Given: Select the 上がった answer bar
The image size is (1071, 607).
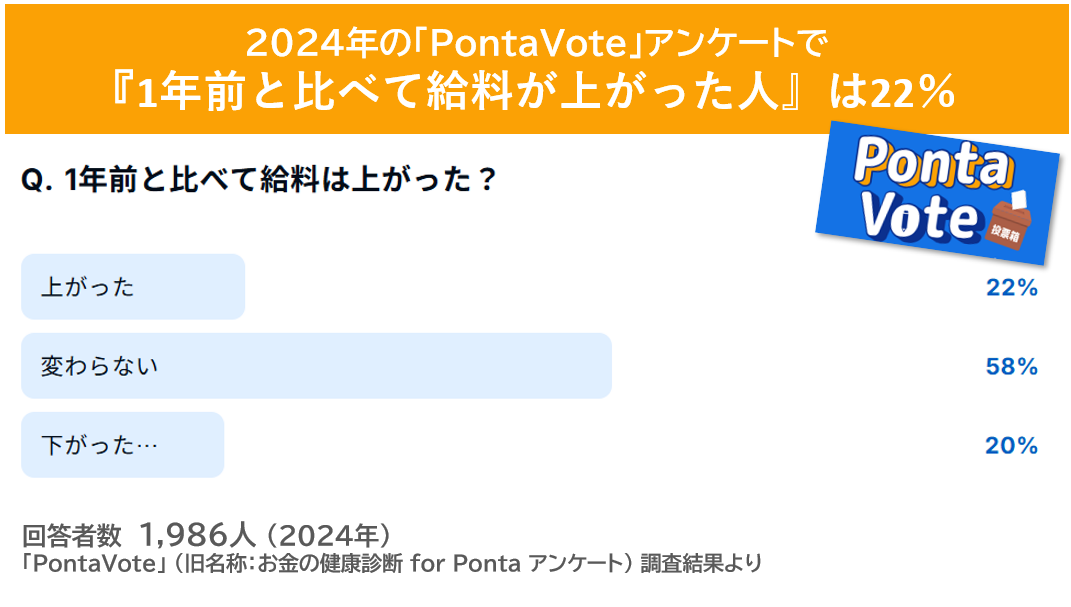Looking at the screenshot, I should click(x=133, y=287).
